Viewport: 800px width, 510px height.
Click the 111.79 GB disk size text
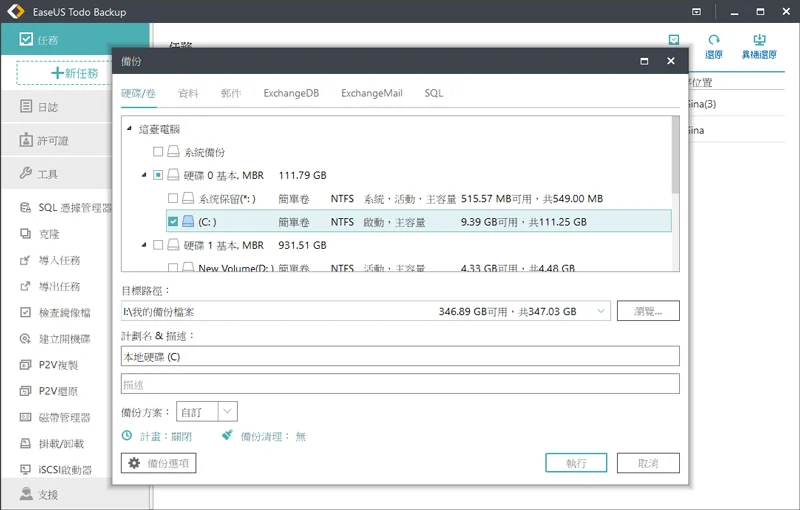click(302, 175)
